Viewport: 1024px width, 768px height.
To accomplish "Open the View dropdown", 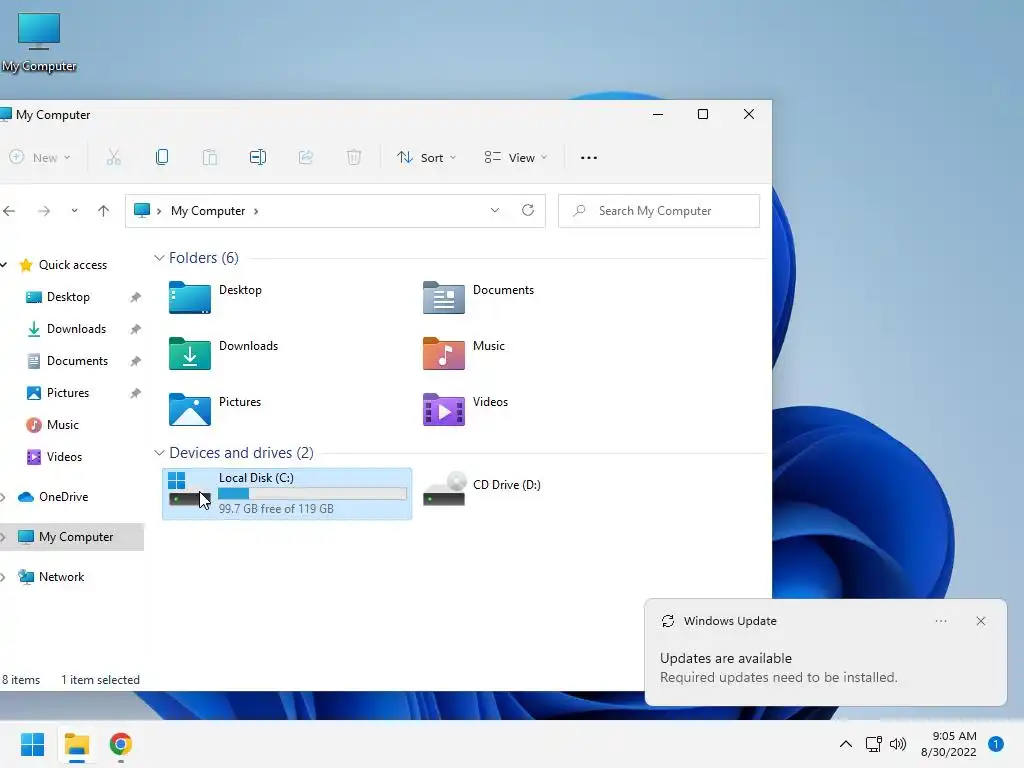I will coord(515,157).
